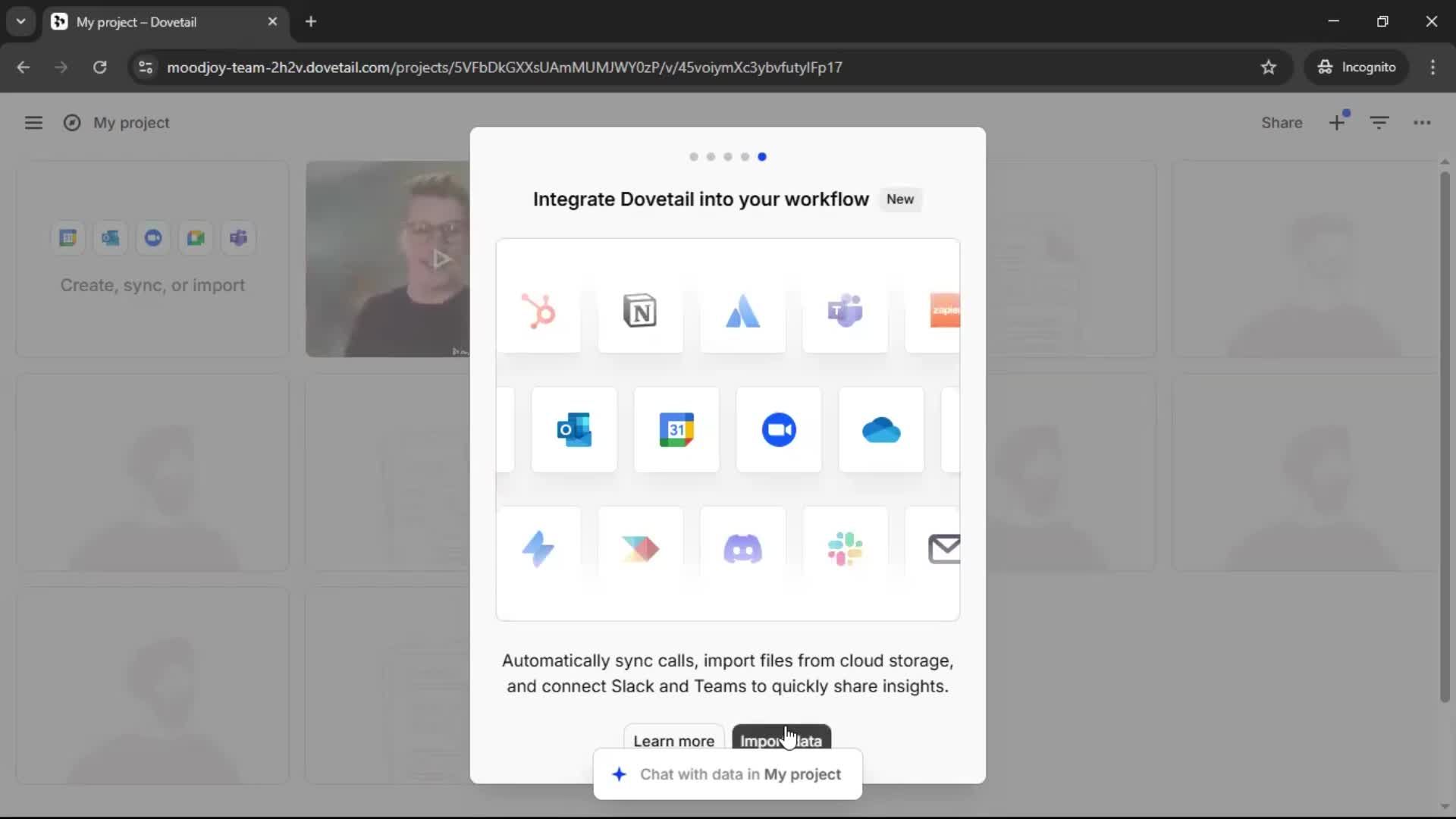The image size is (1456, 819).
Task: Click the OneDrive cloud icon
Action: (881, 431)
